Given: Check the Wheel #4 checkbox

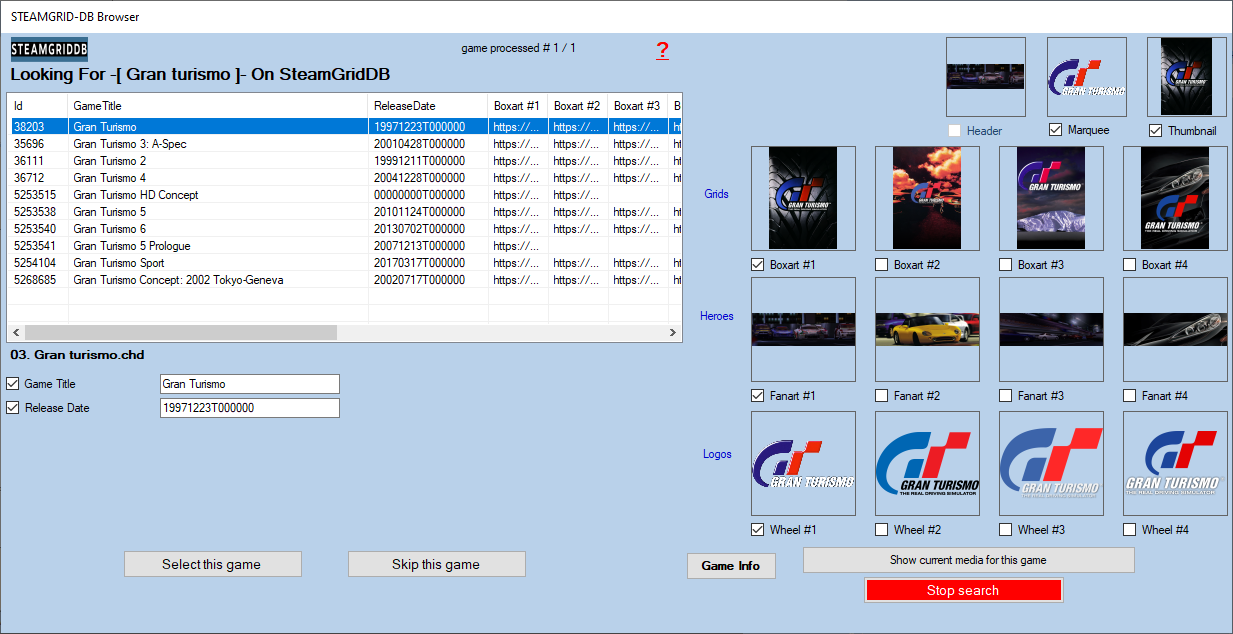Looking at the screenshot, I should pyautogui.click(x=1129, y=530).
